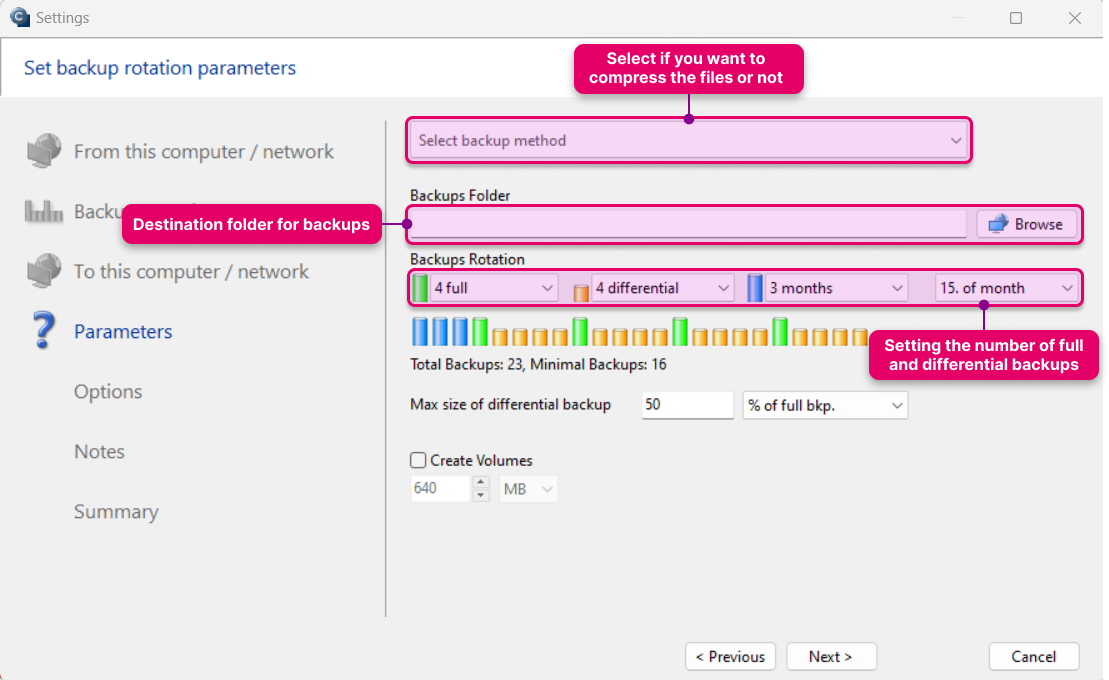Open the 4 differential dropdown
The image size is (1109, 680).
tap(661, 288)
